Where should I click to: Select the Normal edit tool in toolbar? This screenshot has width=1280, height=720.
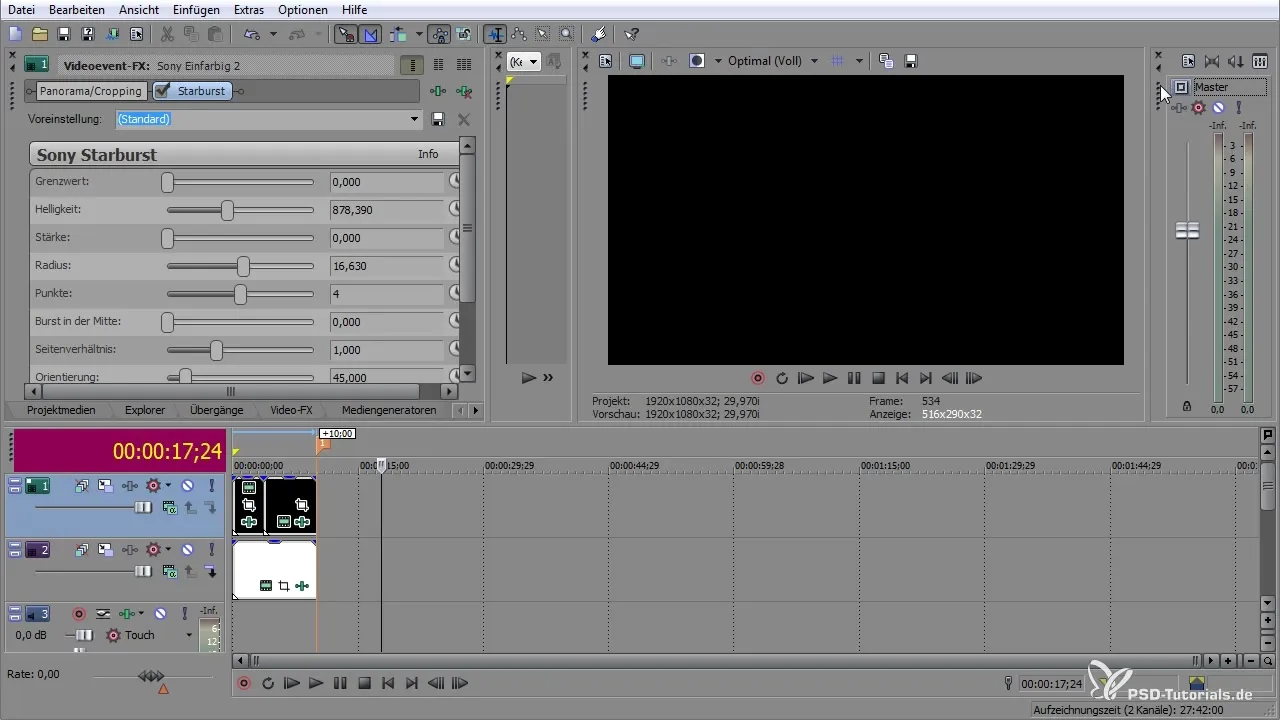(x=495, y=34)
